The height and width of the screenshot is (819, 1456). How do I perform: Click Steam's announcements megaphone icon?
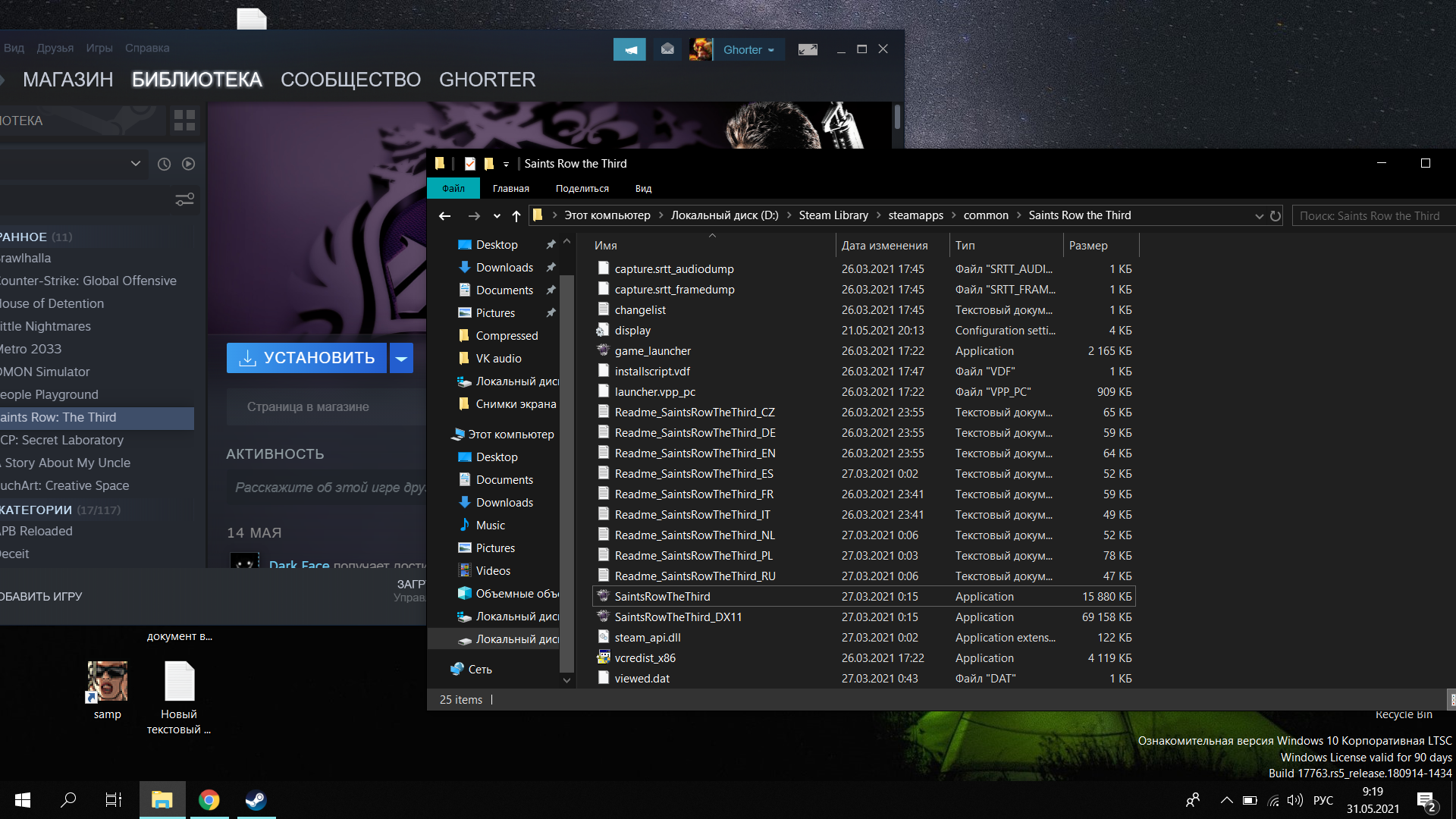click(629, 49)
